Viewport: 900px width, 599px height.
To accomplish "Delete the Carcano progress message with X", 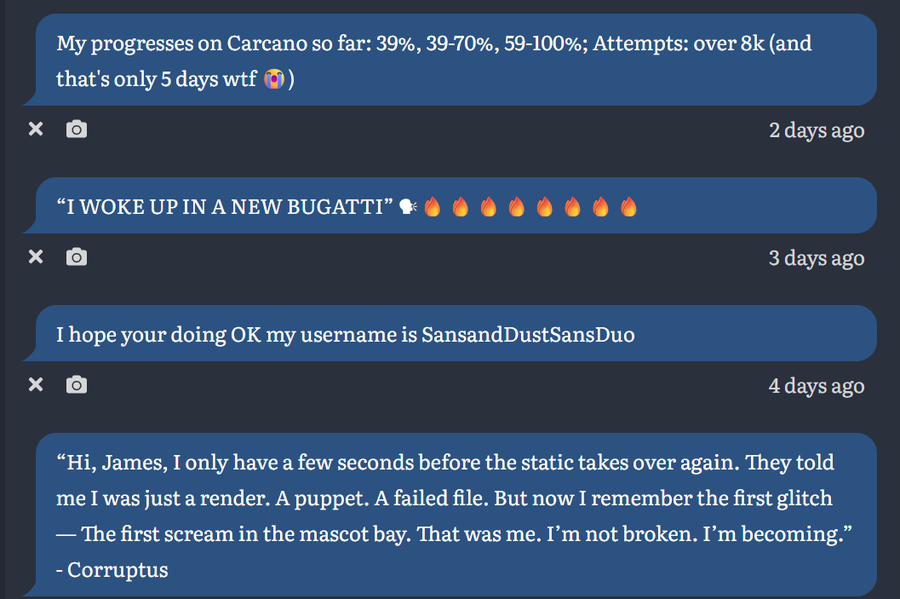I will (x=36, y=129).
